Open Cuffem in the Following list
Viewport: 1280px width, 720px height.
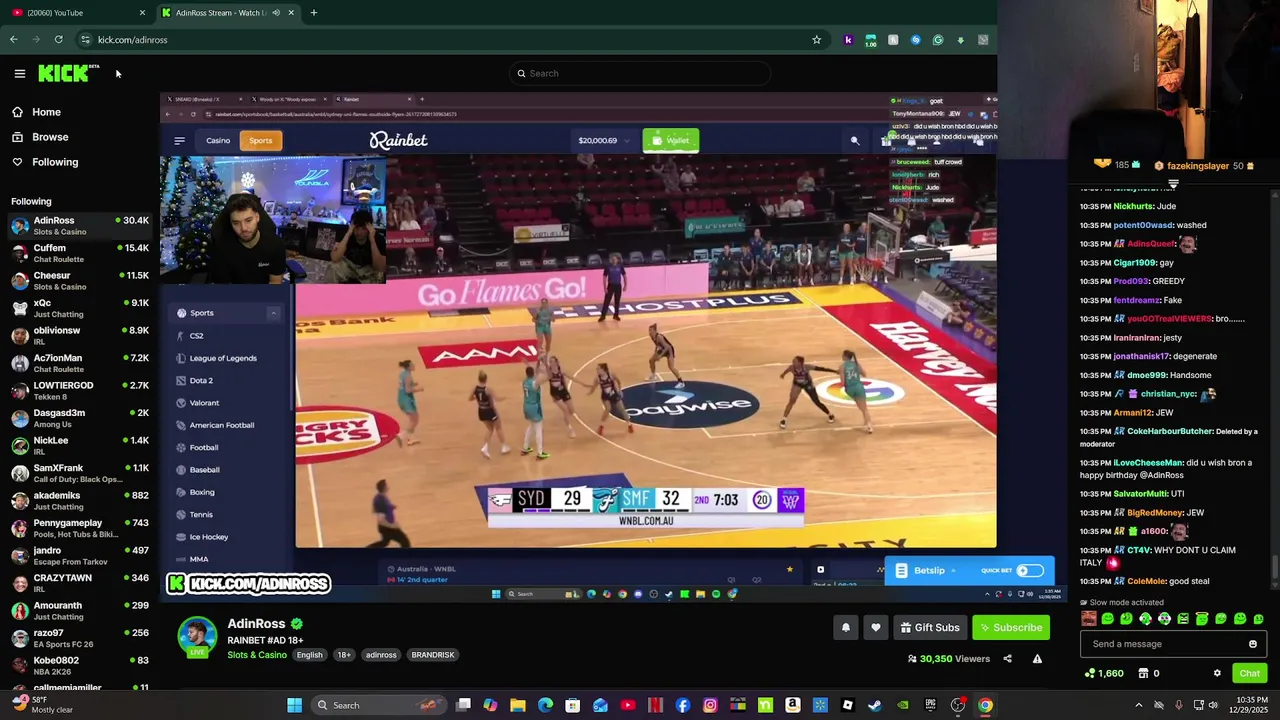pyautogui.click(x=80, y=253)
